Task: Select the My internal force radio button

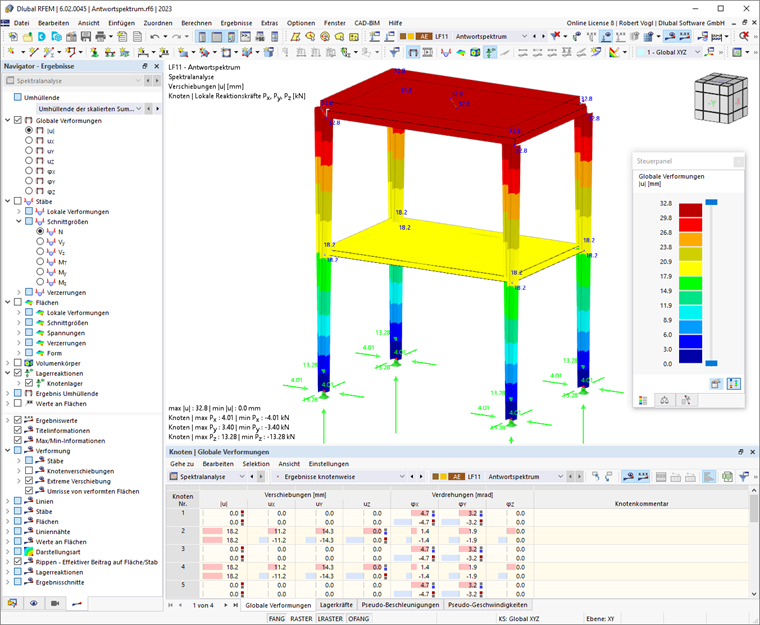Action: tap(40, 272)
